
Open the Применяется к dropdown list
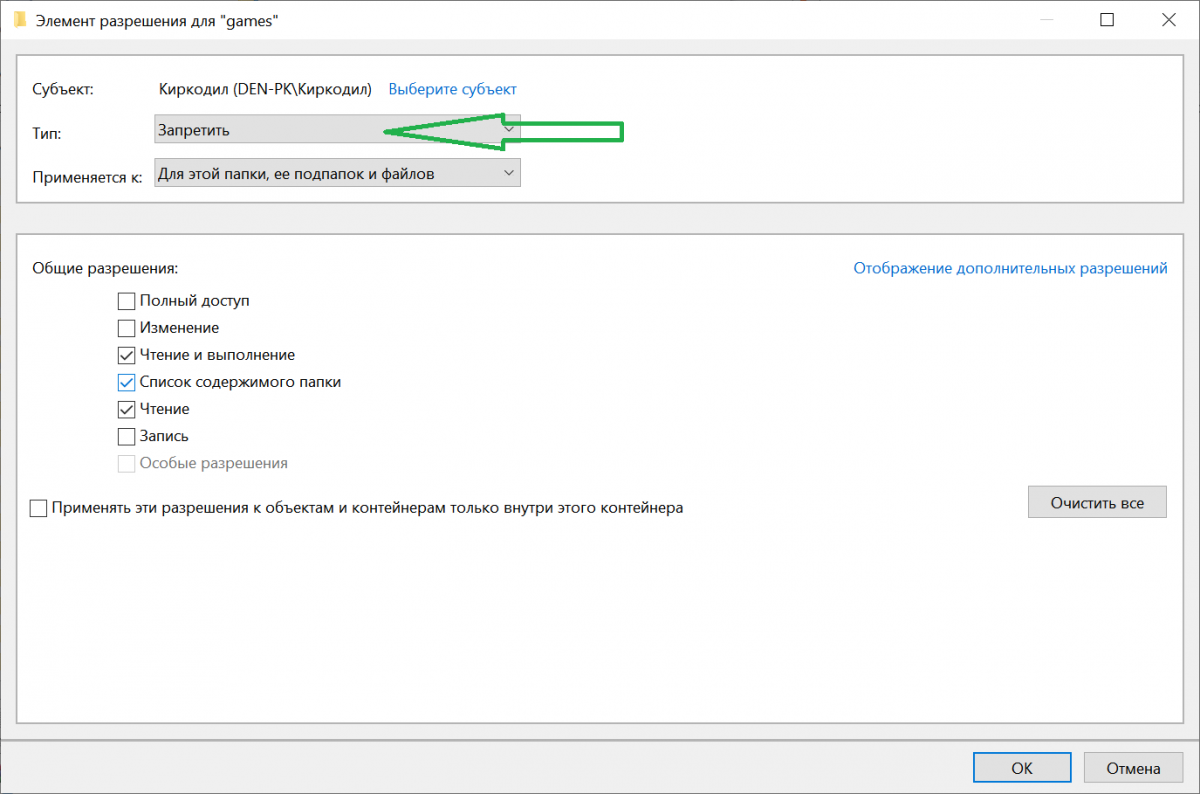tap(338, 174)
